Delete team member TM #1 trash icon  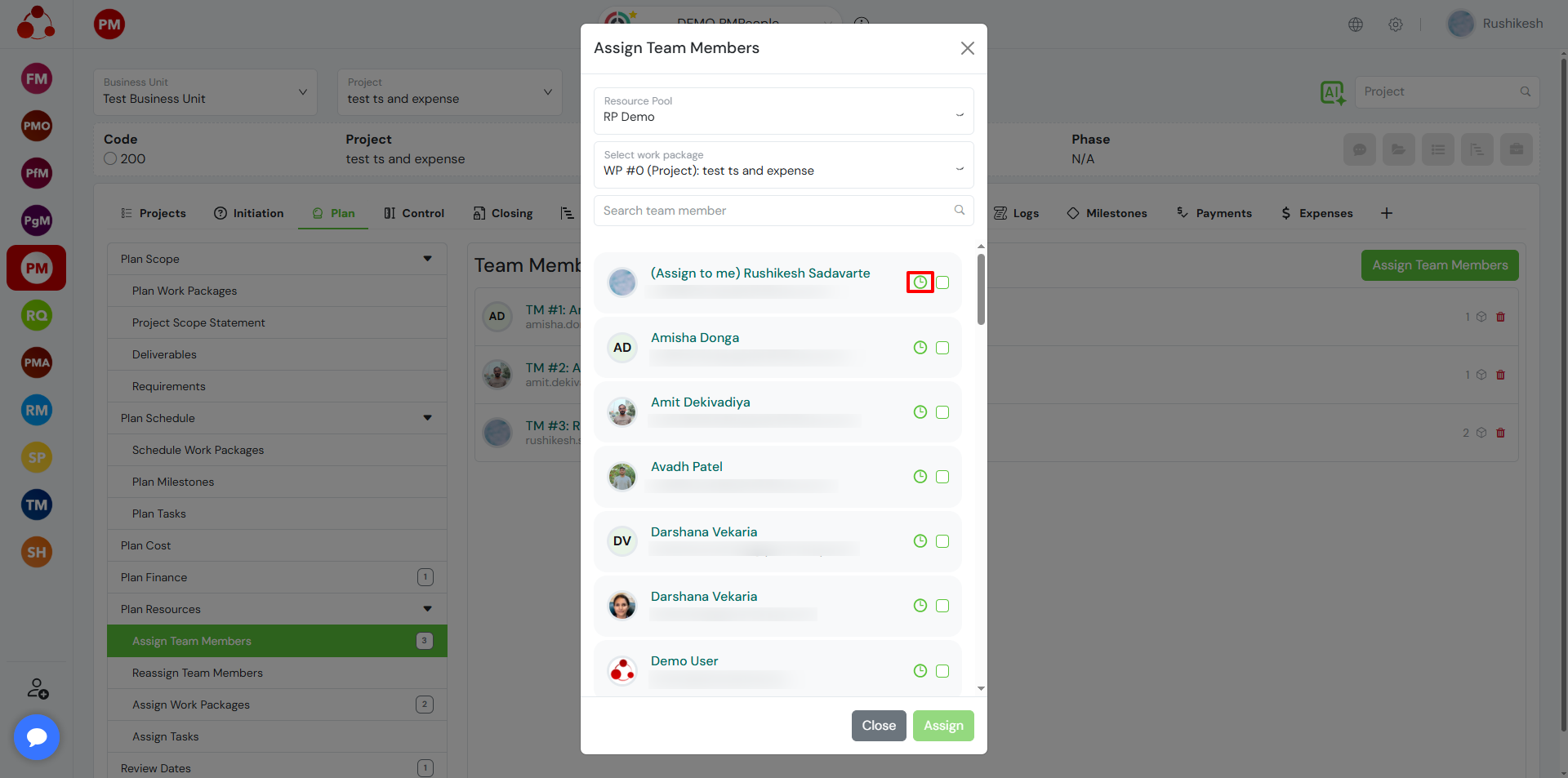1500,317
